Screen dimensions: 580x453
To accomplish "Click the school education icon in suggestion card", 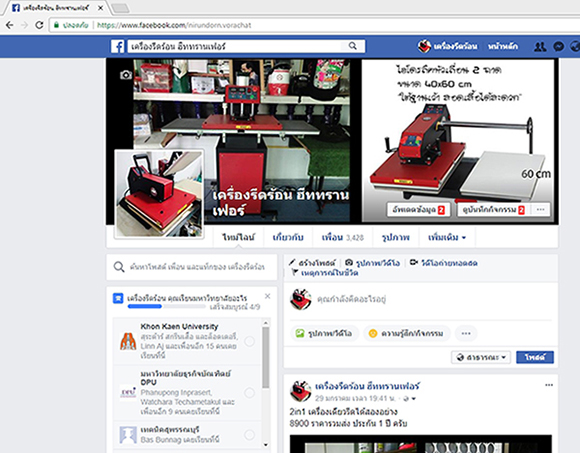I will [118, 298].
